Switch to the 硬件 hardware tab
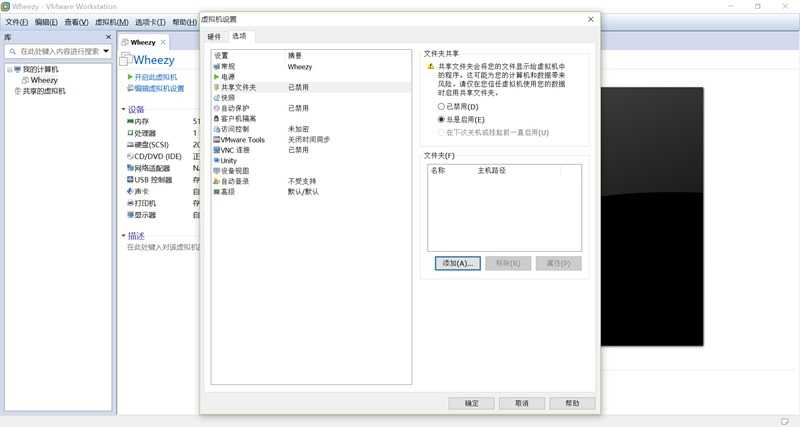The image size is (800, 427). 215,37
